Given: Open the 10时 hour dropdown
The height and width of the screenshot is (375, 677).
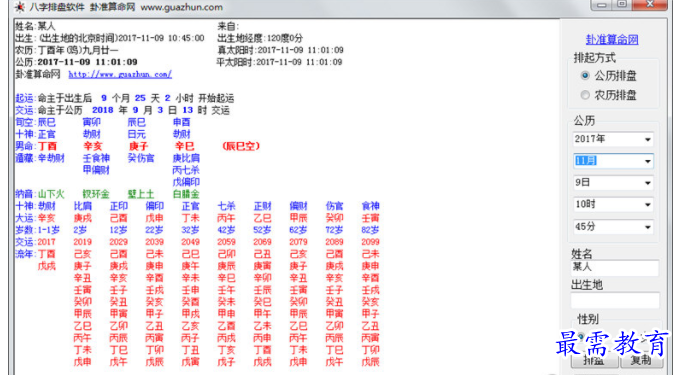Looking at the screenshot, I should pyautogui.click(x=647, y=205).
